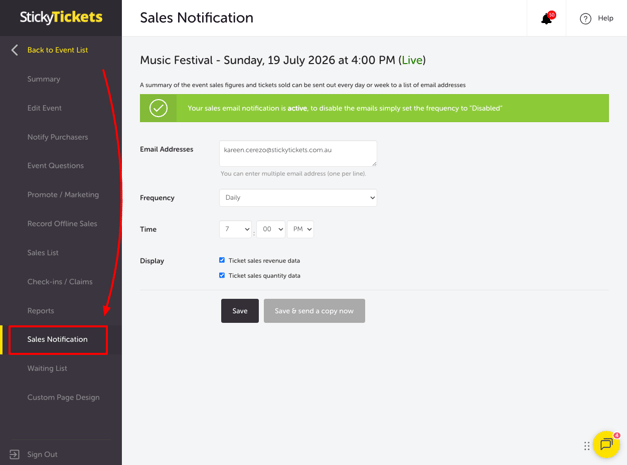Click Back to Event List link
Image resolution: width=627 pixels, height=465 pixels.
pyautogui.click(x=58, y=50)
